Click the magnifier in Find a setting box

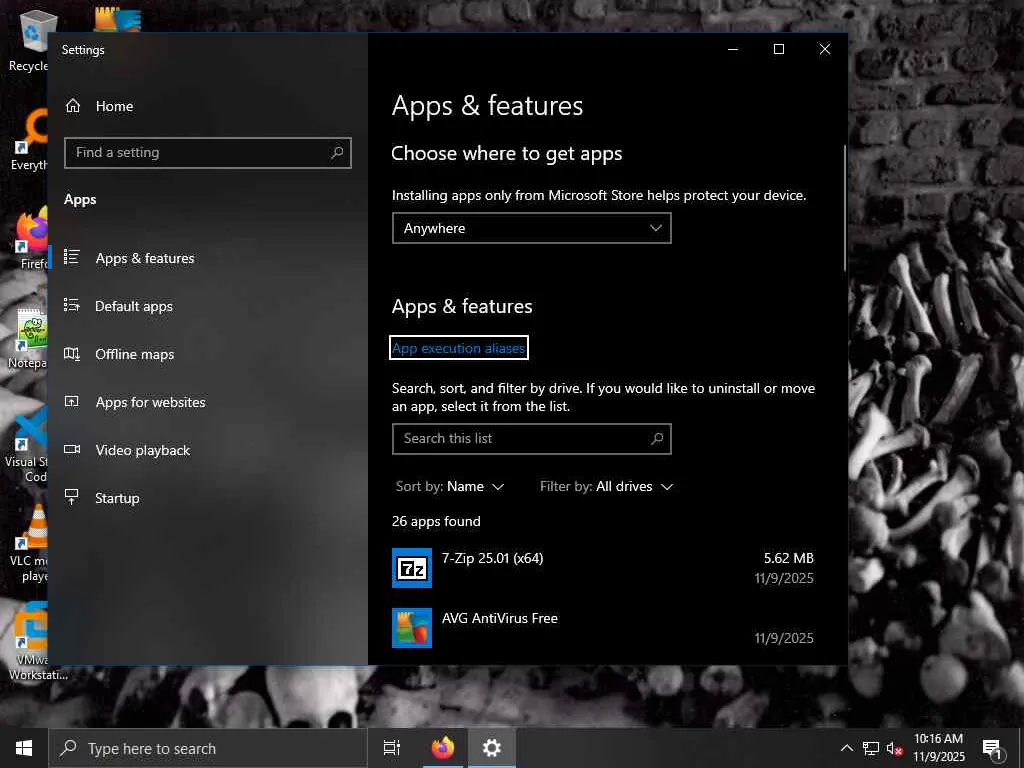337,153
